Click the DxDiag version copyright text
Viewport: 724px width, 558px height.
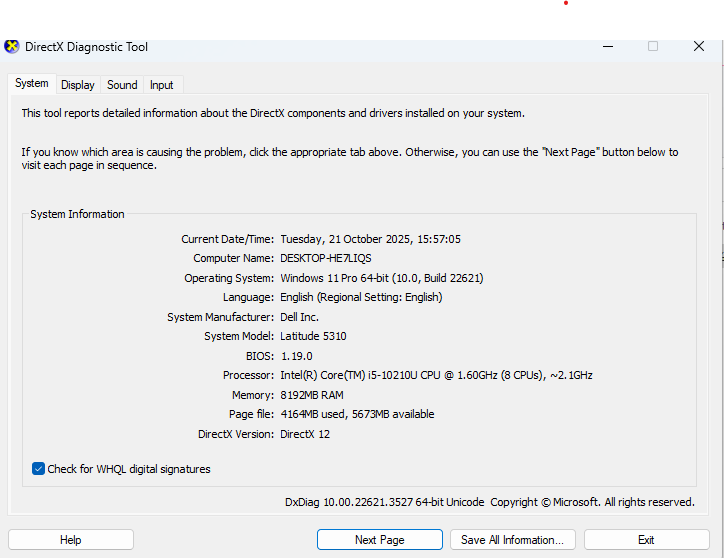point(489,502)
